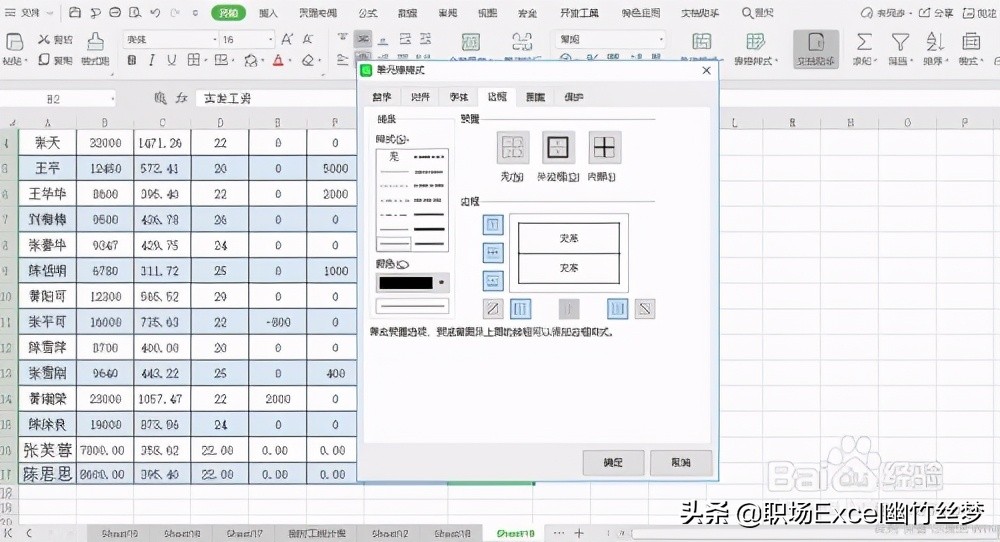
Task: Open the font name dropdown in ribbon
Action: coord(214,40)
